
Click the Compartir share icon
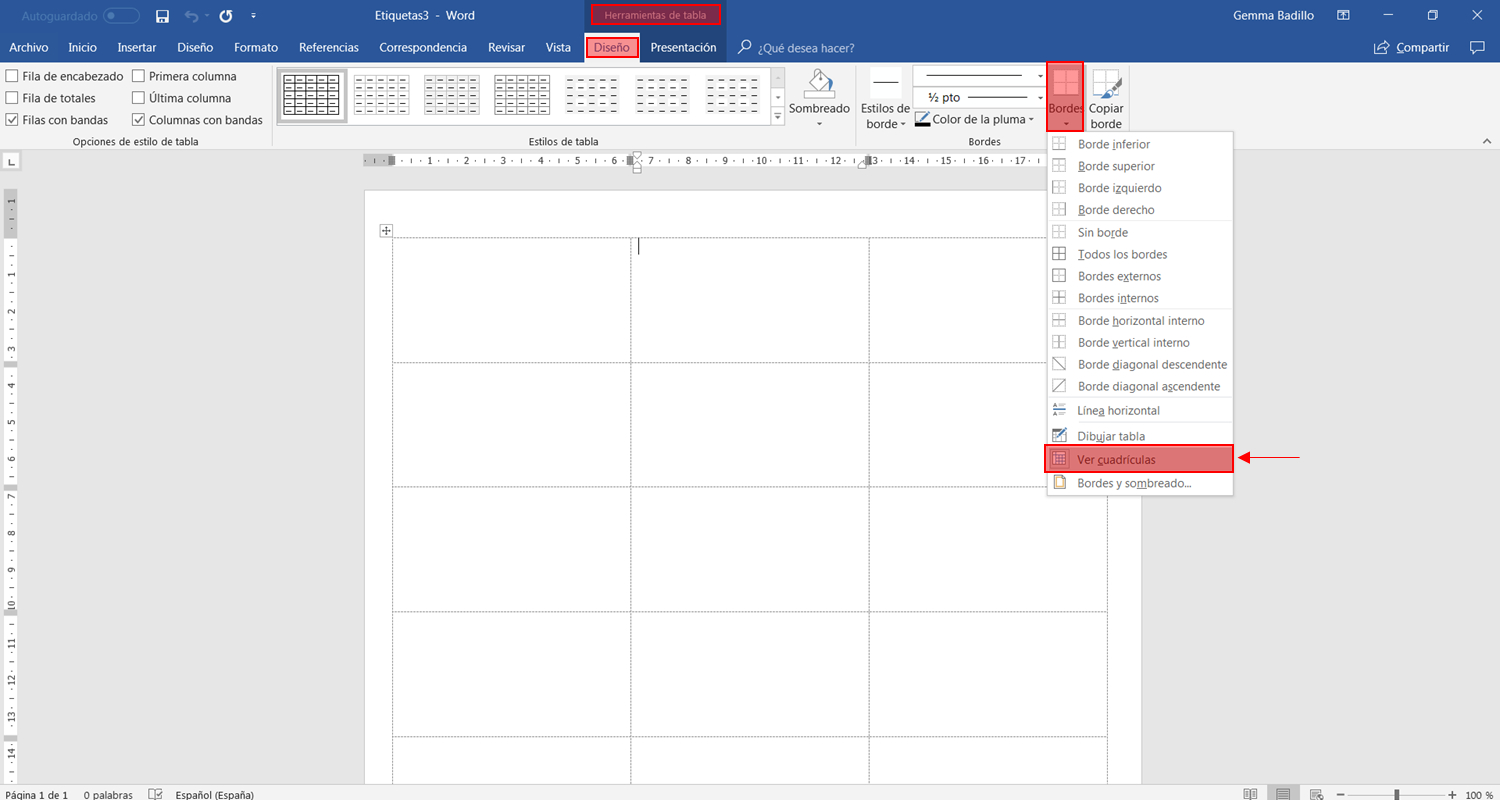[1382, 47]
